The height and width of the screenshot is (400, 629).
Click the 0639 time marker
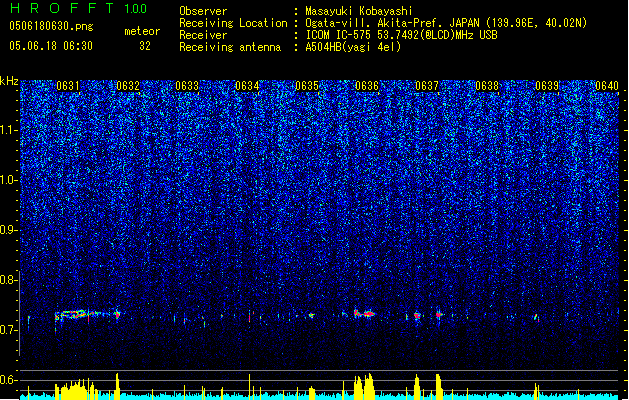[547, 86]
